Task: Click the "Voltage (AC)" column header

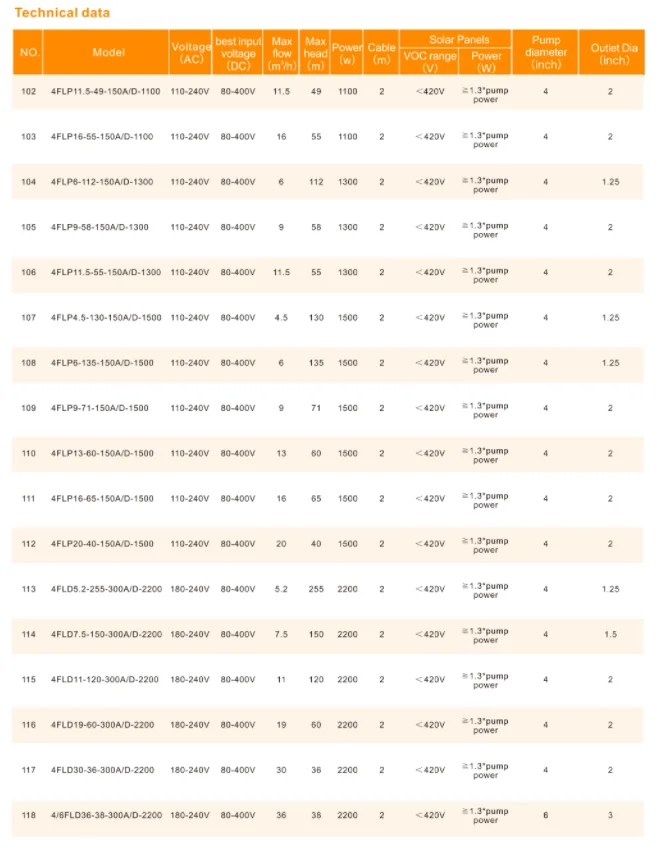Action: tap(190, 53)
